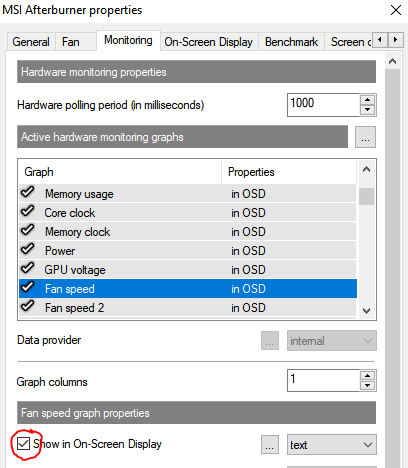Select the Fan speed 2 row
Screen dimensions: 408x468
click(188, 307)
